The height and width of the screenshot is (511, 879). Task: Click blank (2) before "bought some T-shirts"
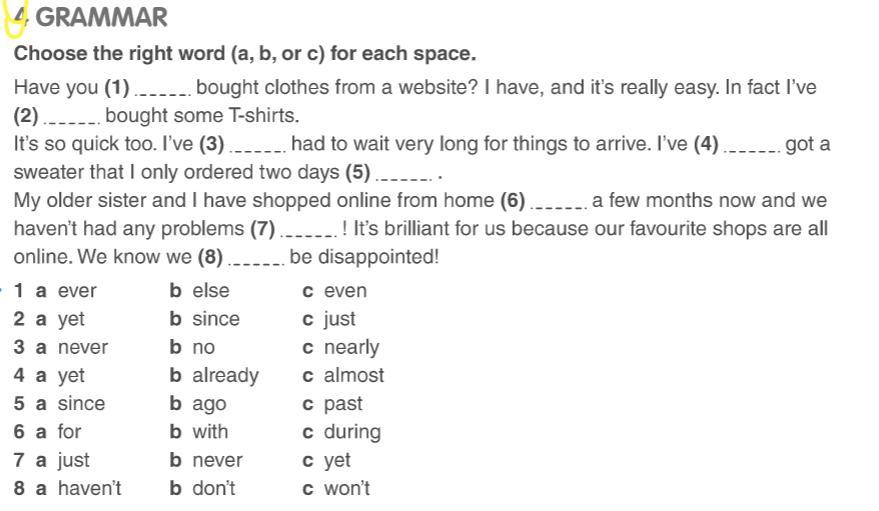72,117
